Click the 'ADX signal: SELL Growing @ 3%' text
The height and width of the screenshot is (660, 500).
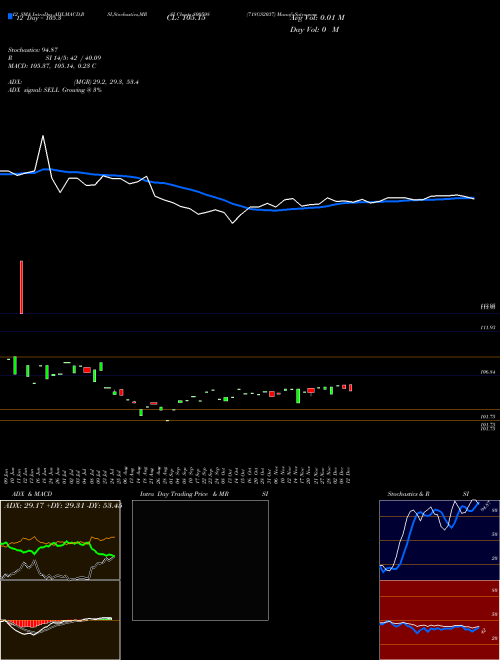pos(55,90)
